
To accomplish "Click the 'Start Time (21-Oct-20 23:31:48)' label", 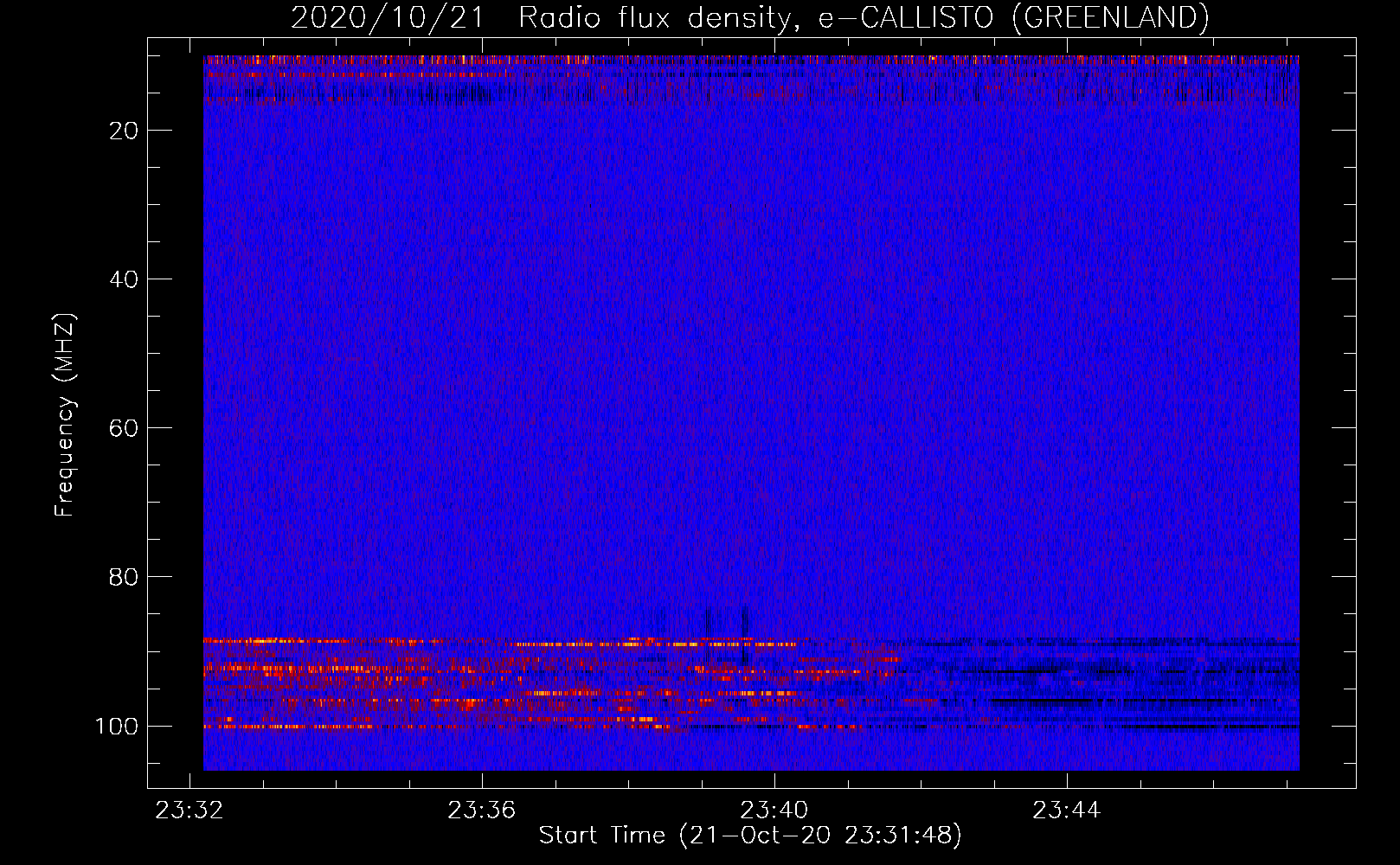I will (x=750, y=836).
